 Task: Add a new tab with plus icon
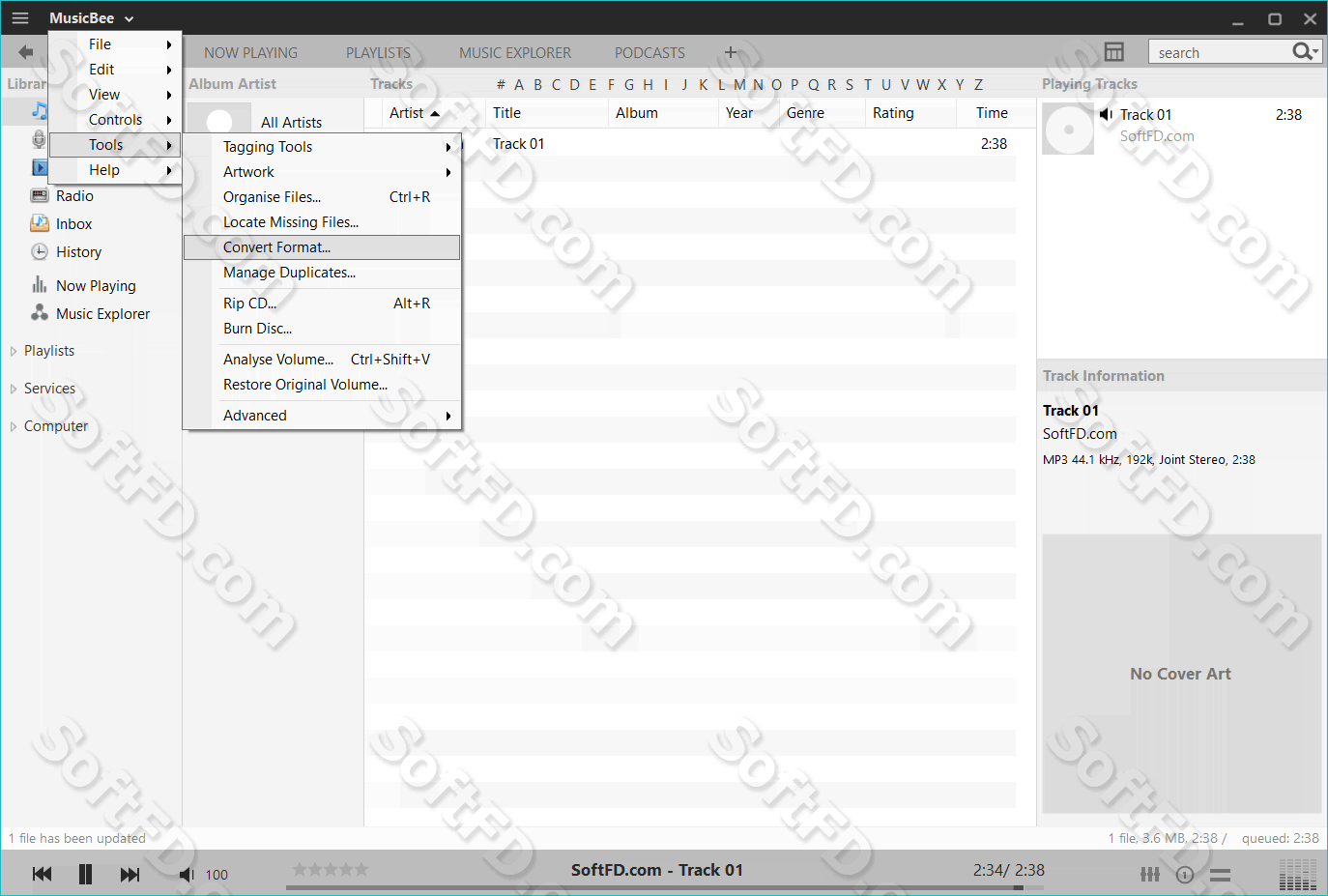tap(731, 52)
